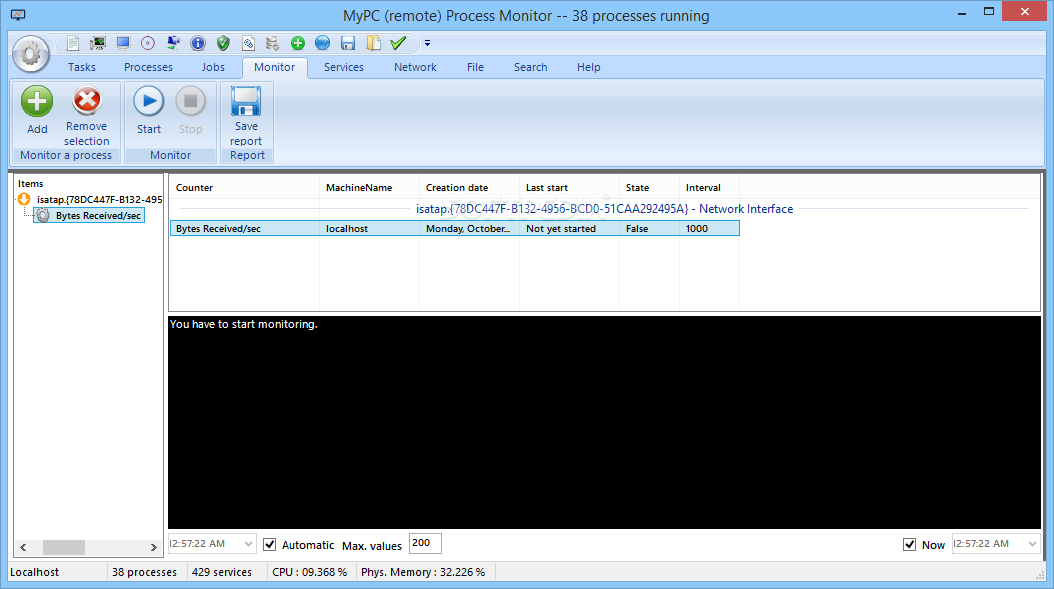Screen dimensions: 1054x589
Task: Click the red target circle icon
Action: (x=148, y=43)
